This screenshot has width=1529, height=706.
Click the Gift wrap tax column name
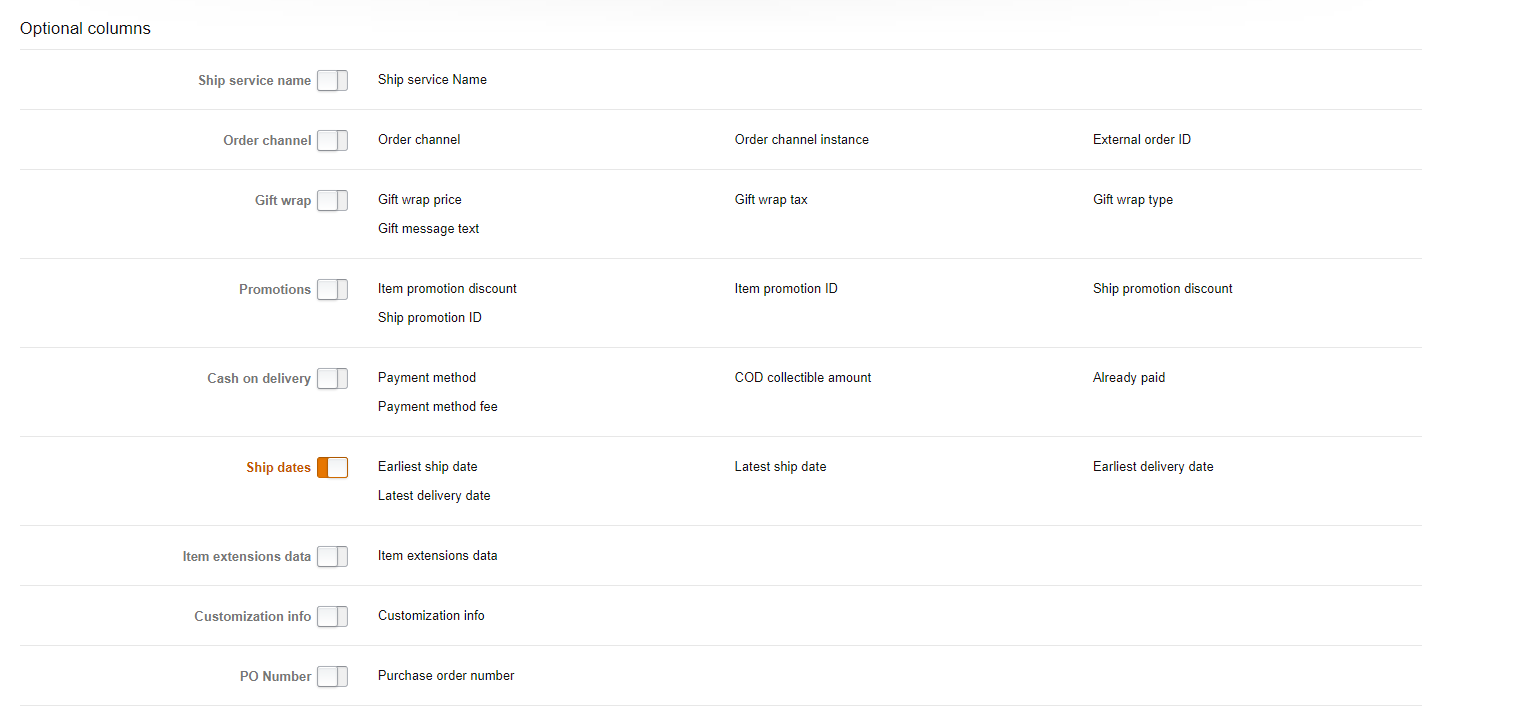tap(771, 199)
